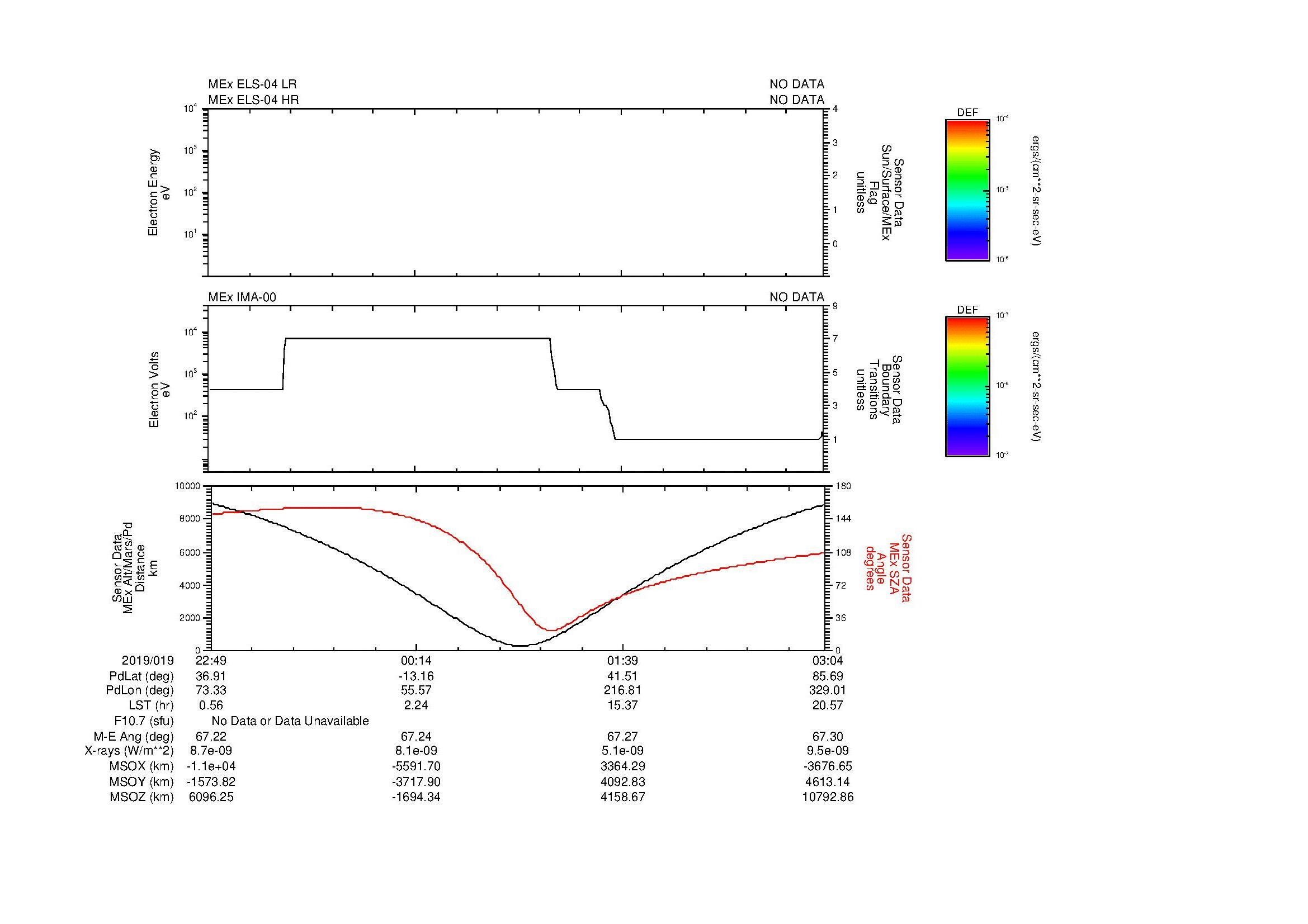Click NO DATA beside MEx ELS-04 LR
Image resolution: width=1308 pixels, height=924 pixels.
(796, 84)
